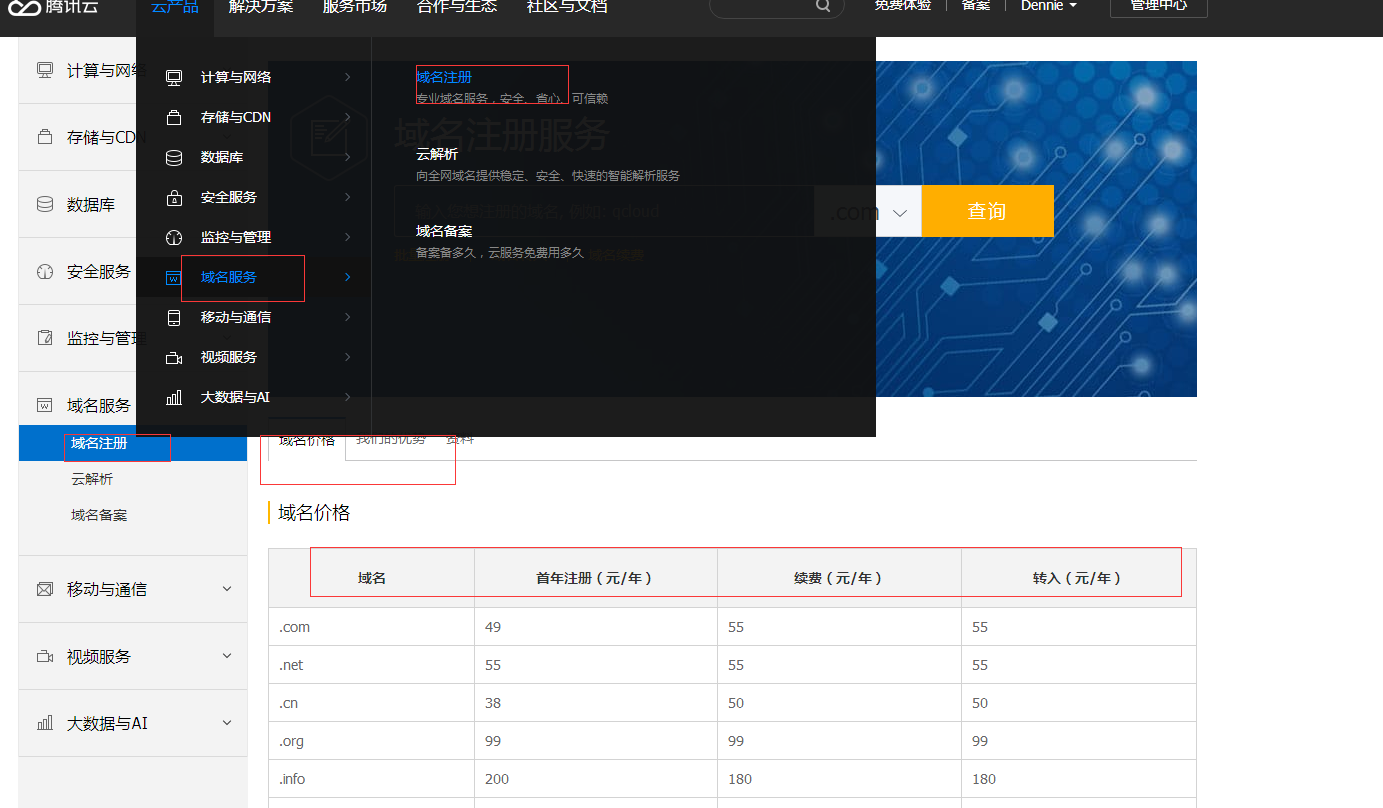Image resolution: width=1383 pixels, height=808 pixels.
Task: Open 服务市场 in top navigation
Action: click(x=354, y=7)
